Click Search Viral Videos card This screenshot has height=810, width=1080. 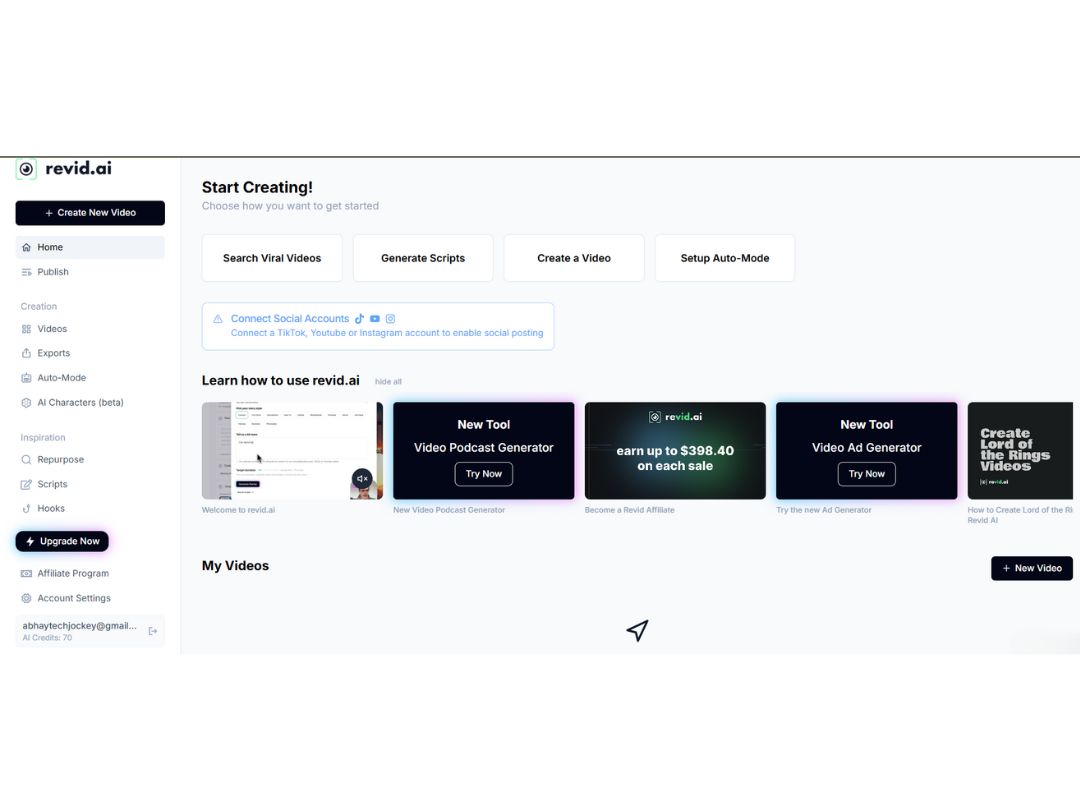click(272, 258)
